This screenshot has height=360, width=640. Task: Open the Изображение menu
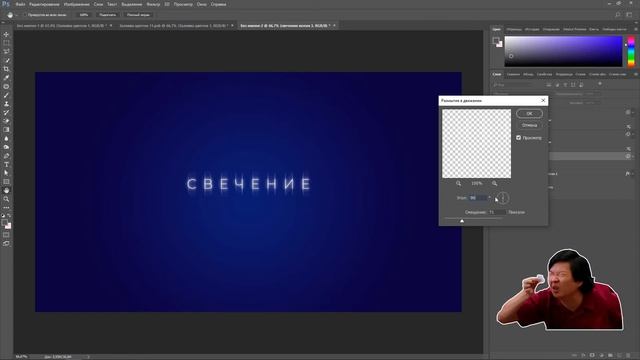point(76,4)
